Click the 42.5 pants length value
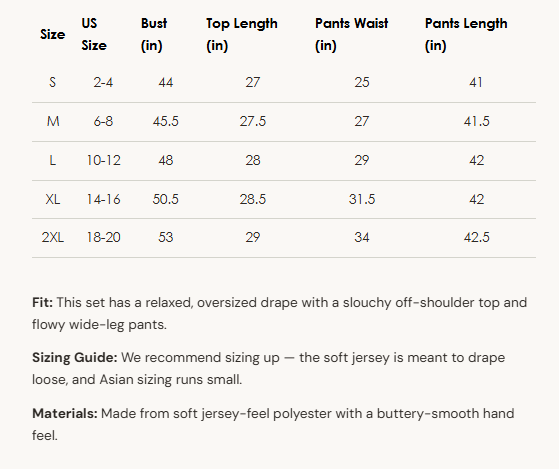Viewport: 559px width, 469px height. click(x=477, y=237)
